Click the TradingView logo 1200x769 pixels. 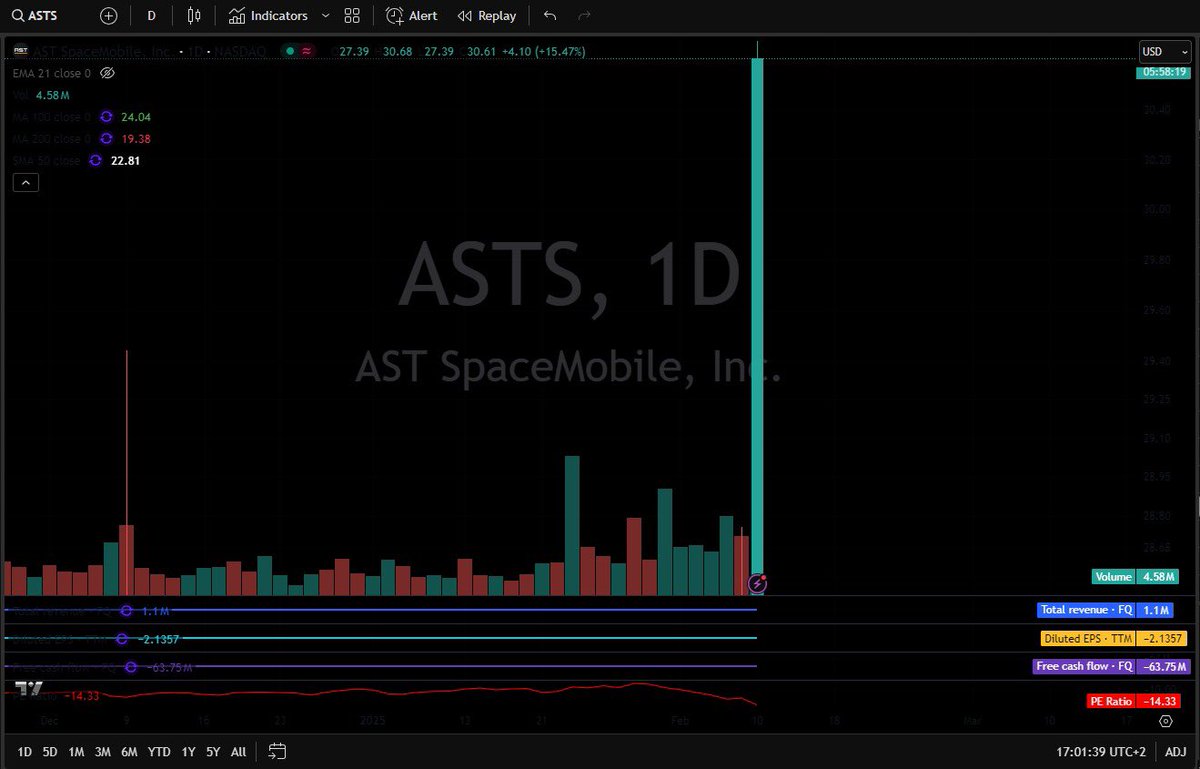29,689
